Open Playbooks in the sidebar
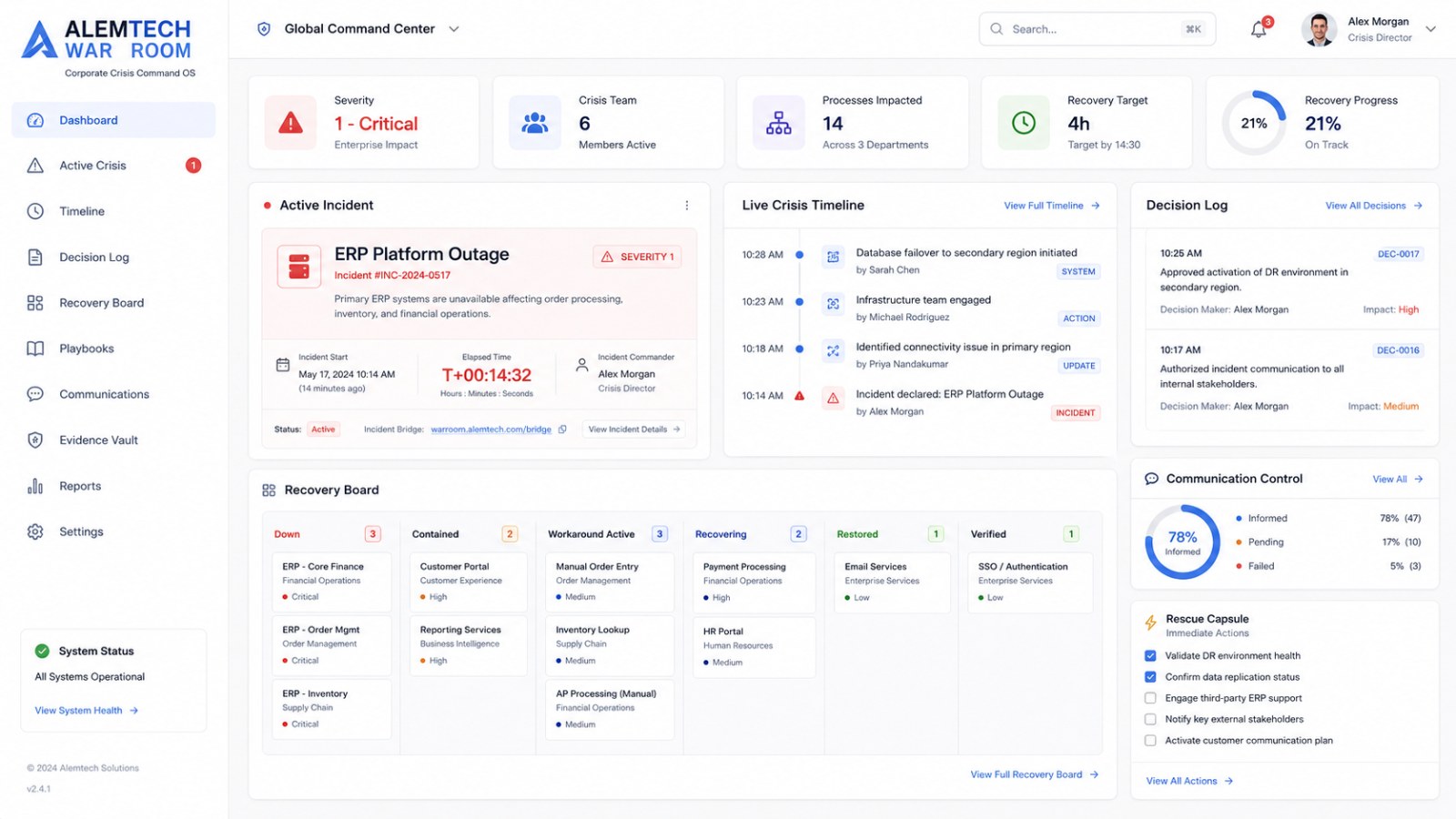 click(x=114, y=349)
